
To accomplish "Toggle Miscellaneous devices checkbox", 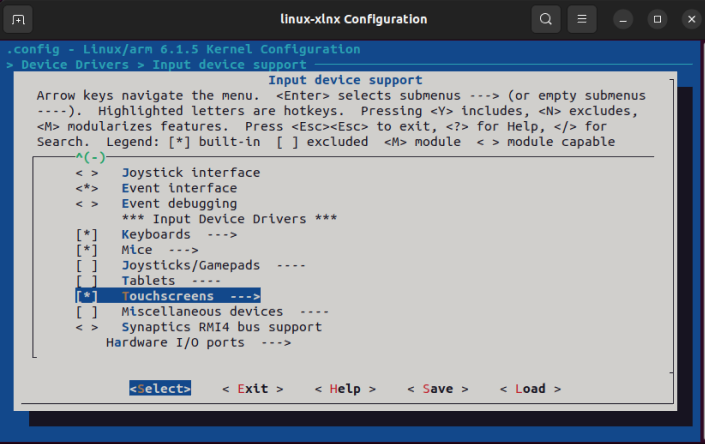I will coord(87,312).
